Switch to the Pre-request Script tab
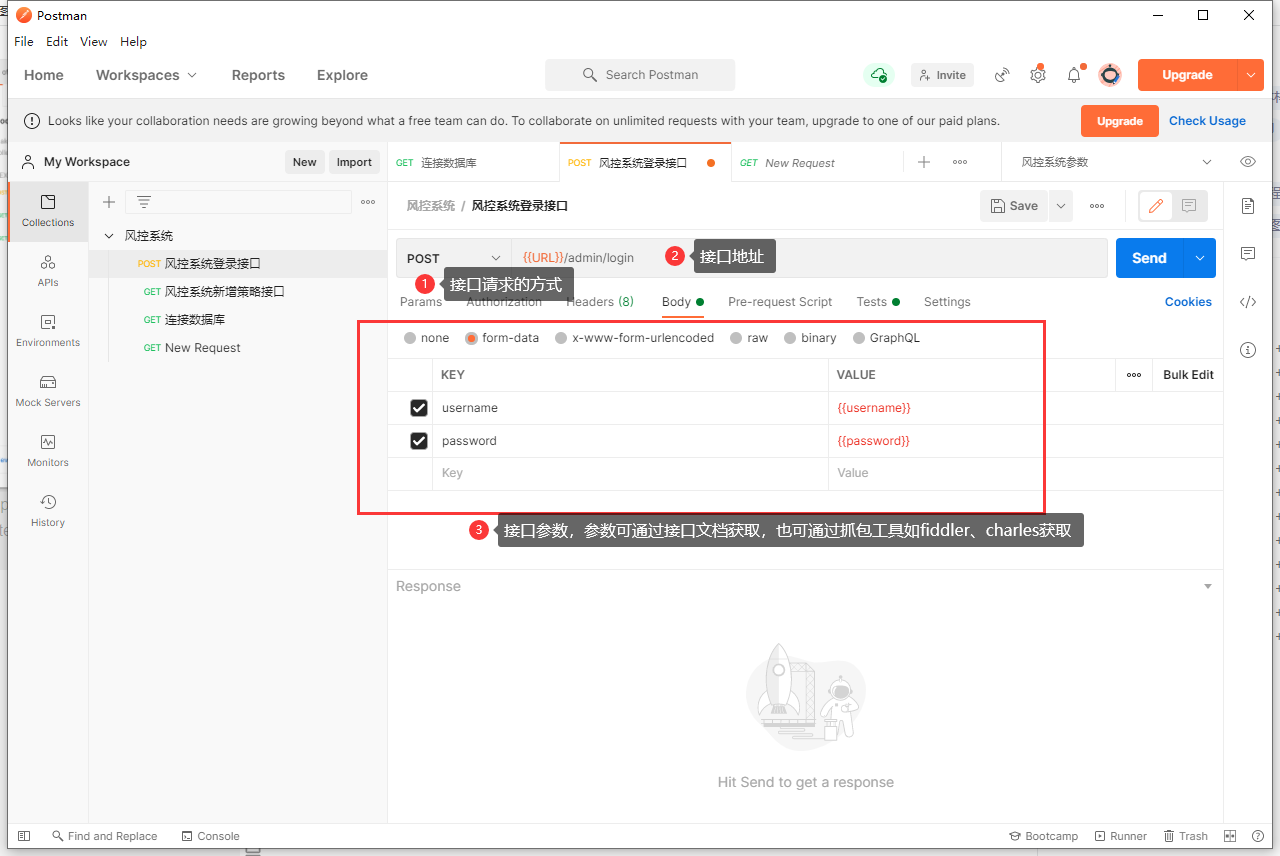This screenshot has height=856, width=1280. (781, 301)
